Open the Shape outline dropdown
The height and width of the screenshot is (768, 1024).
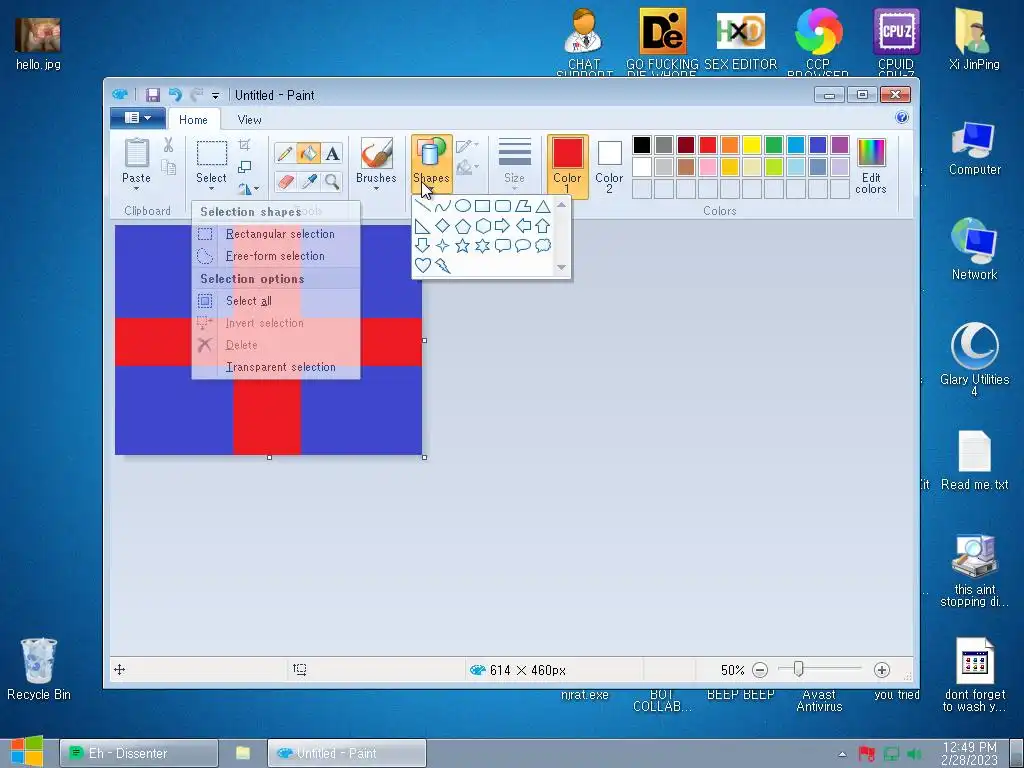[467, 146]
